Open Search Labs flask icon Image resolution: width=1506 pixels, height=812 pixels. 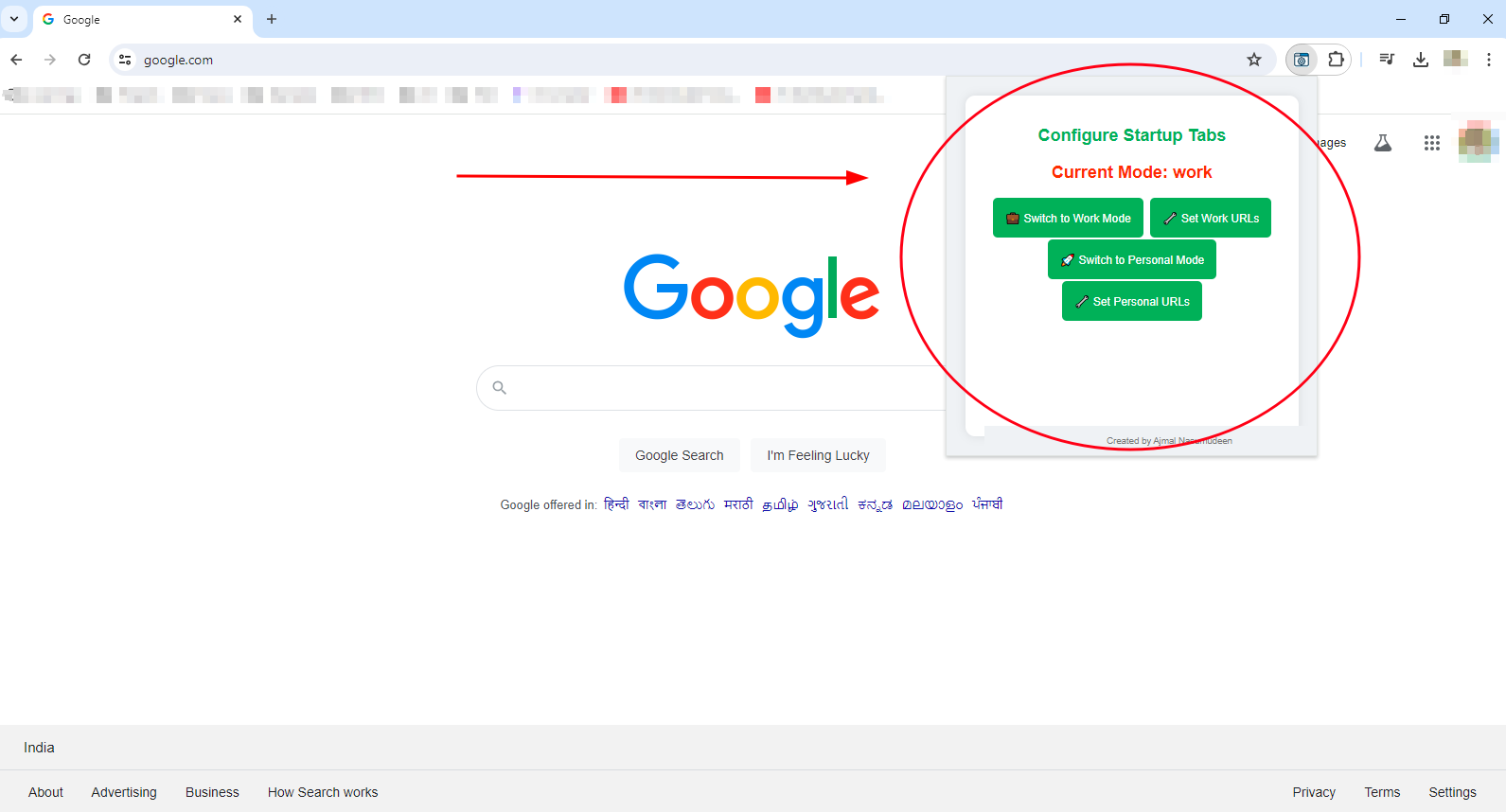pos(1383,143)
